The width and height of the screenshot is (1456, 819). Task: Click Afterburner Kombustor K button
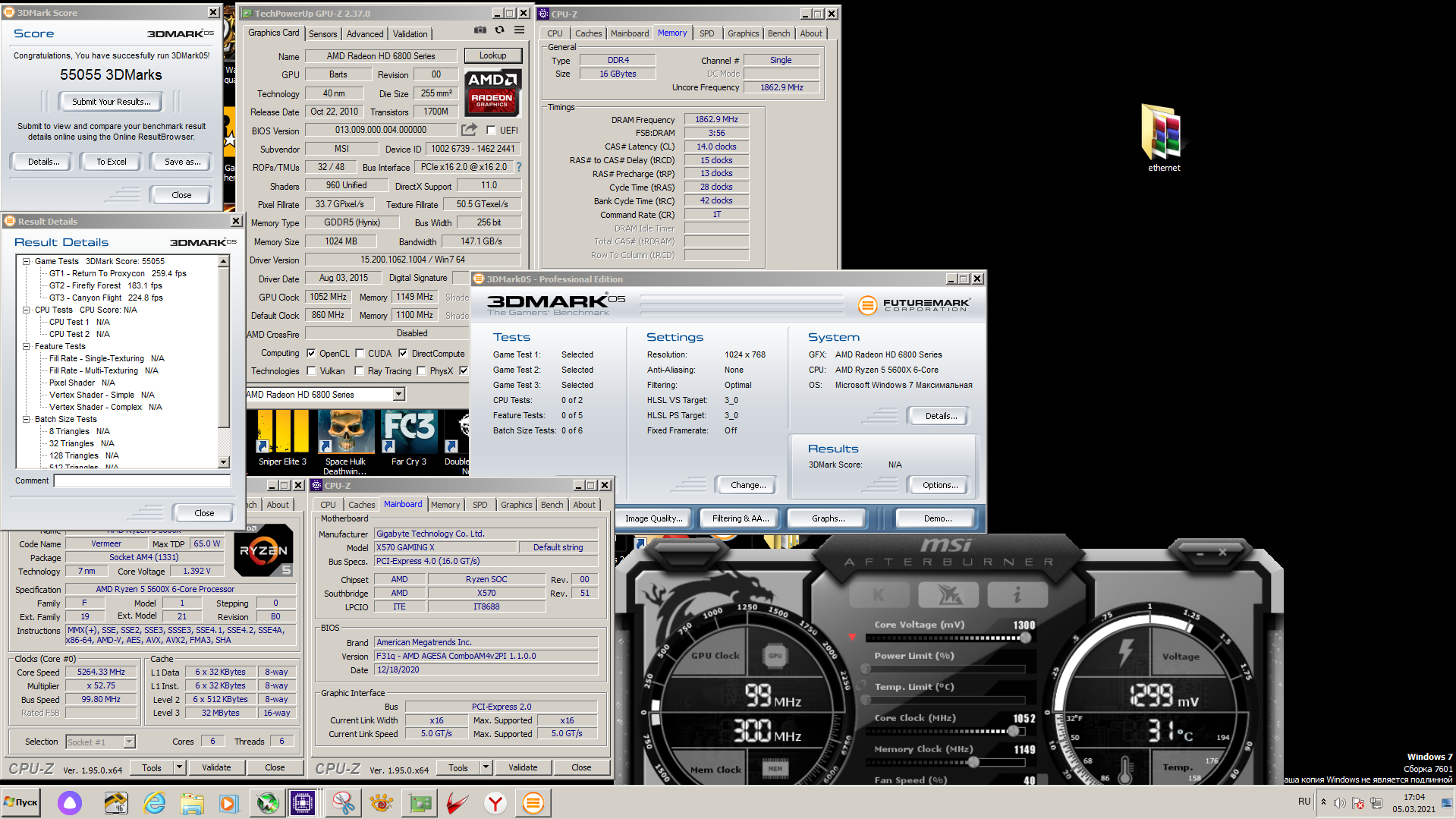[x=879, y=595]
